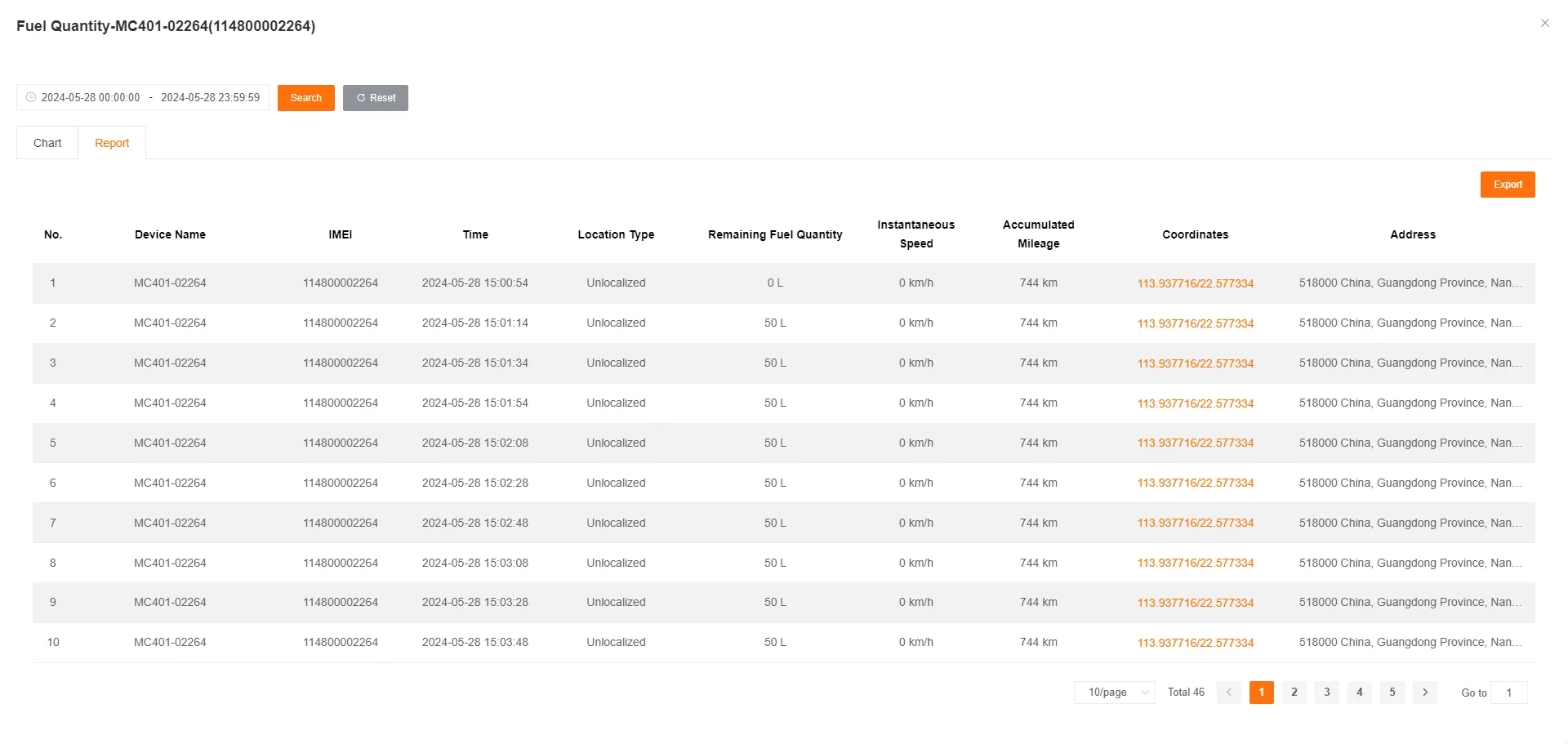Expand the page size dropdown
This screenshot has height=744, width=1568.
(x=1114, y=692)
